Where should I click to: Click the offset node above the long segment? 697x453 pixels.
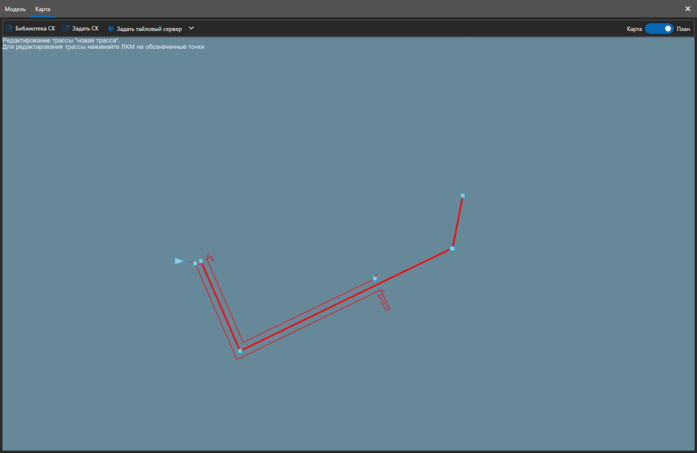[x=375, y=279]
